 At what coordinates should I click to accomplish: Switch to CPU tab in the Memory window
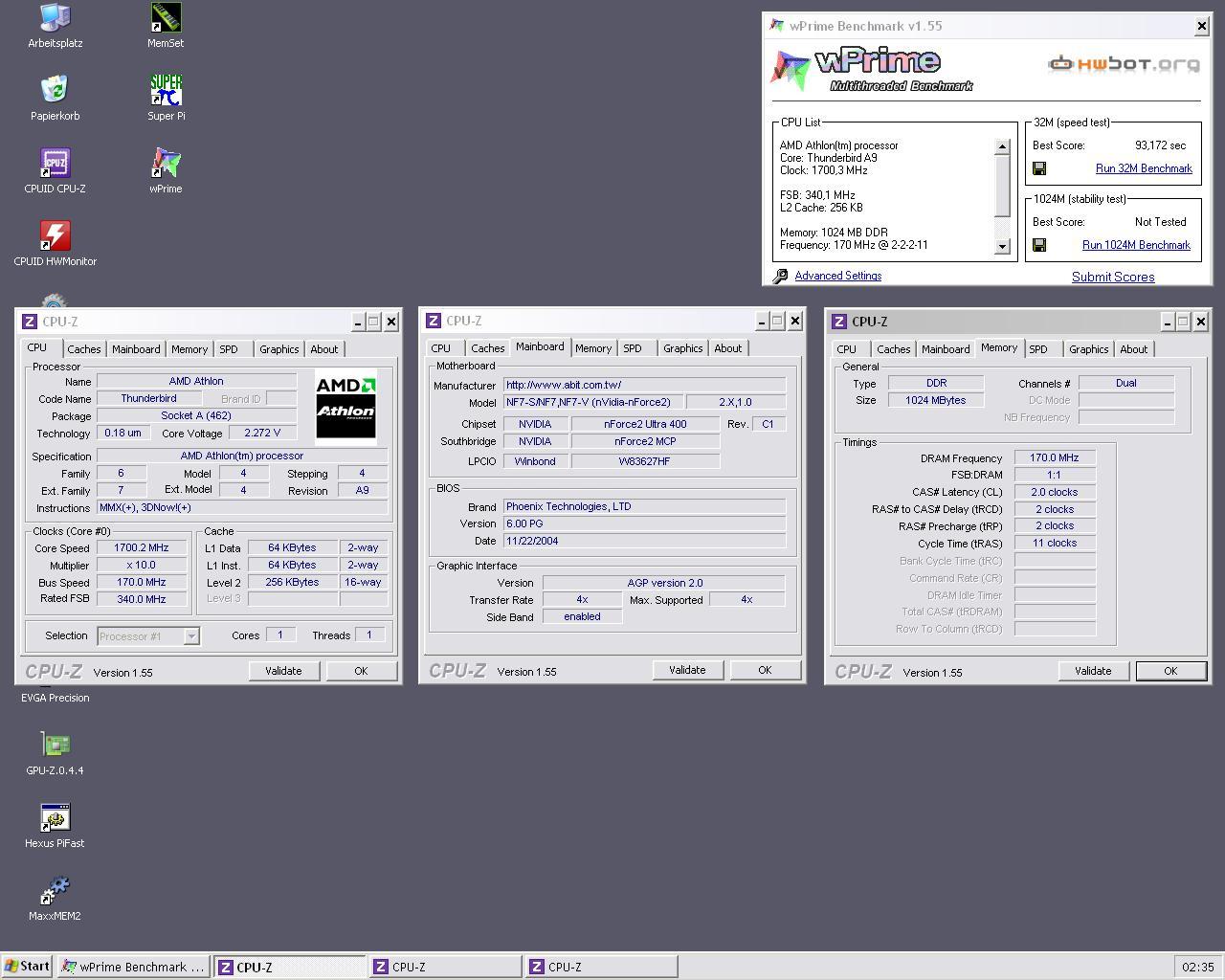tap(847, 349)
